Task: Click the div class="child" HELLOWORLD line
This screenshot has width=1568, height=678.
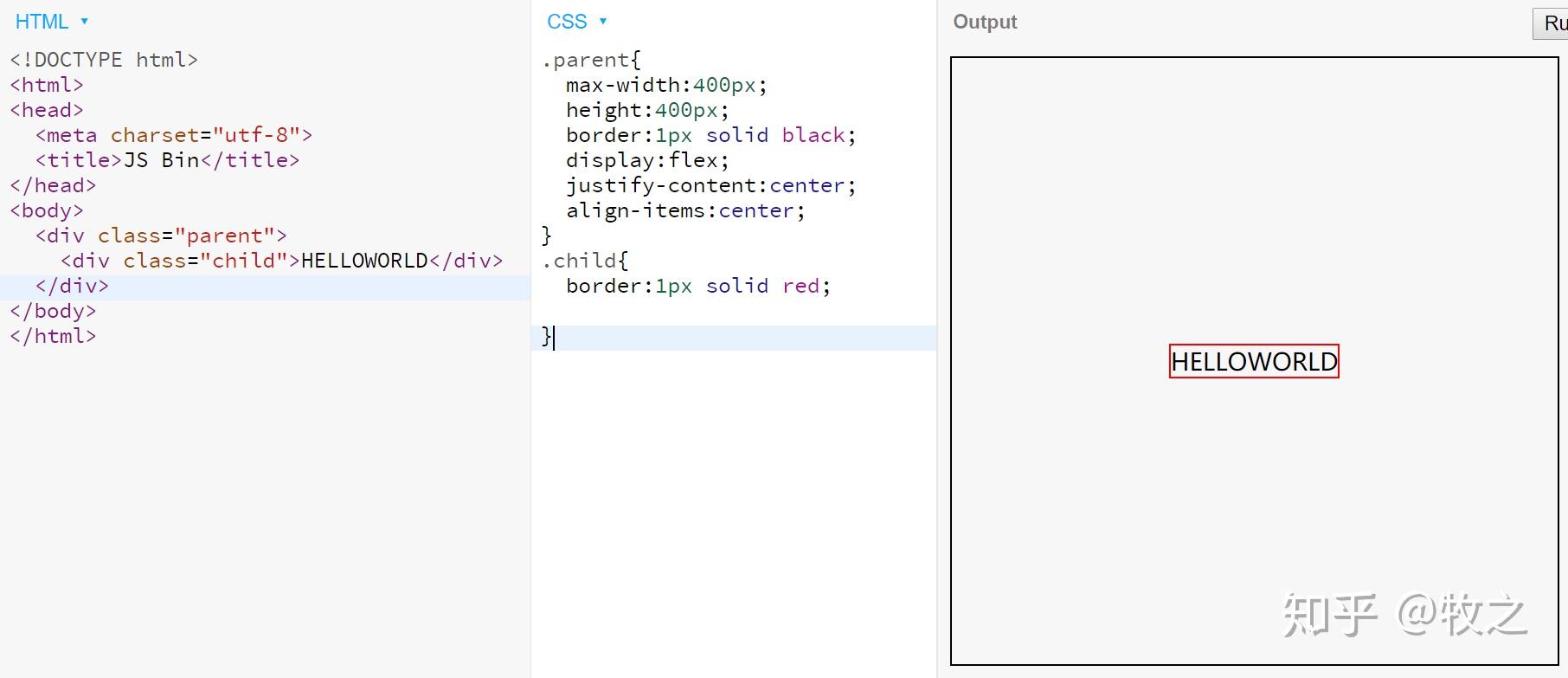Action: (x=281, y=261)
